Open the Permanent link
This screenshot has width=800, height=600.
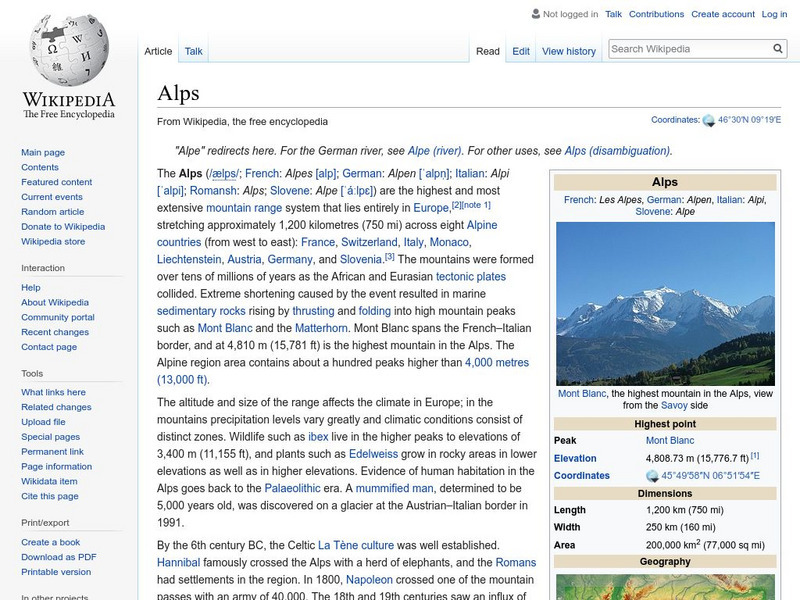tap(52, 451)
